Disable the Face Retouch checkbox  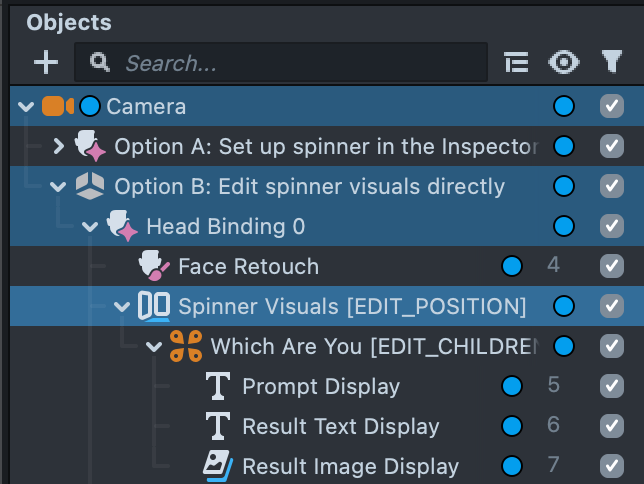[x=611, y=266]
